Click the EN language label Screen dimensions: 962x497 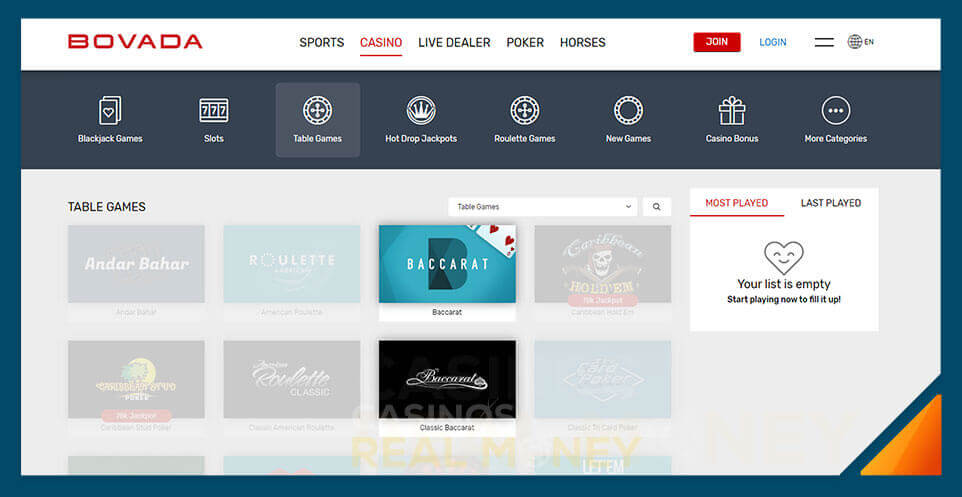tap(869, 42)
